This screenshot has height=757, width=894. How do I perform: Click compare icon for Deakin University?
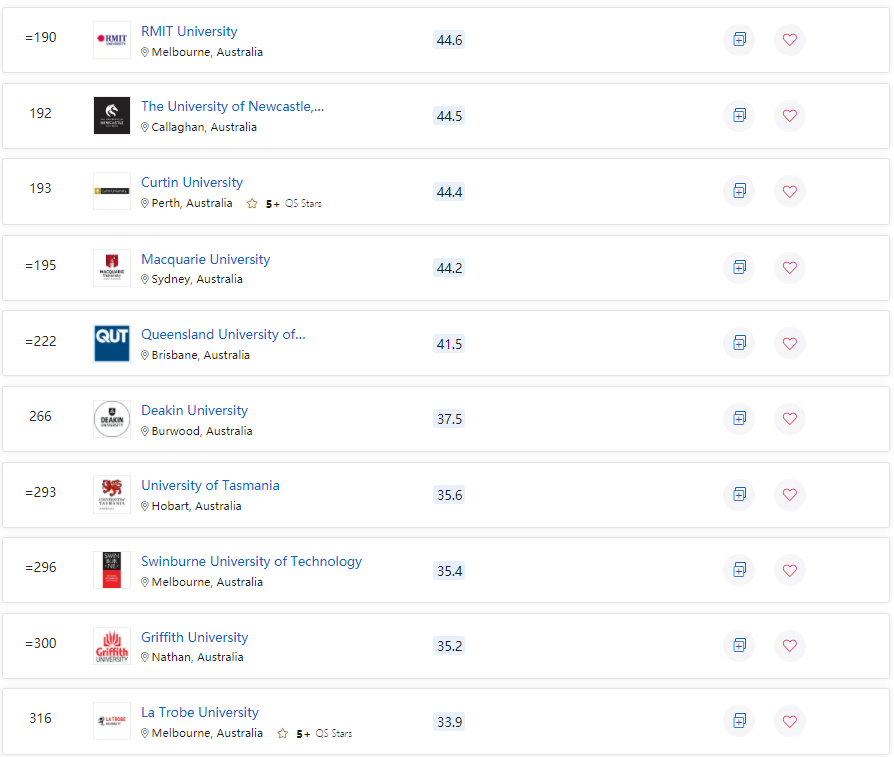[x=739, y=418]
